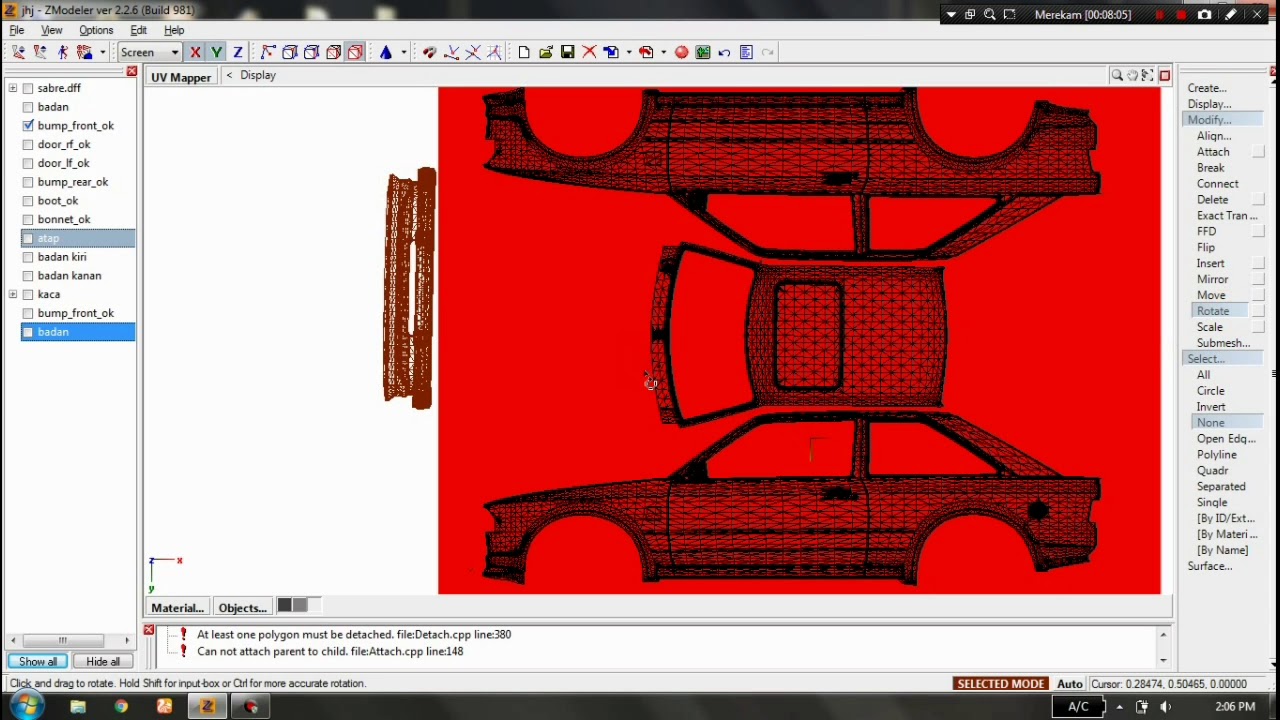Click the blue cone pivot icon

pos(386,52)
